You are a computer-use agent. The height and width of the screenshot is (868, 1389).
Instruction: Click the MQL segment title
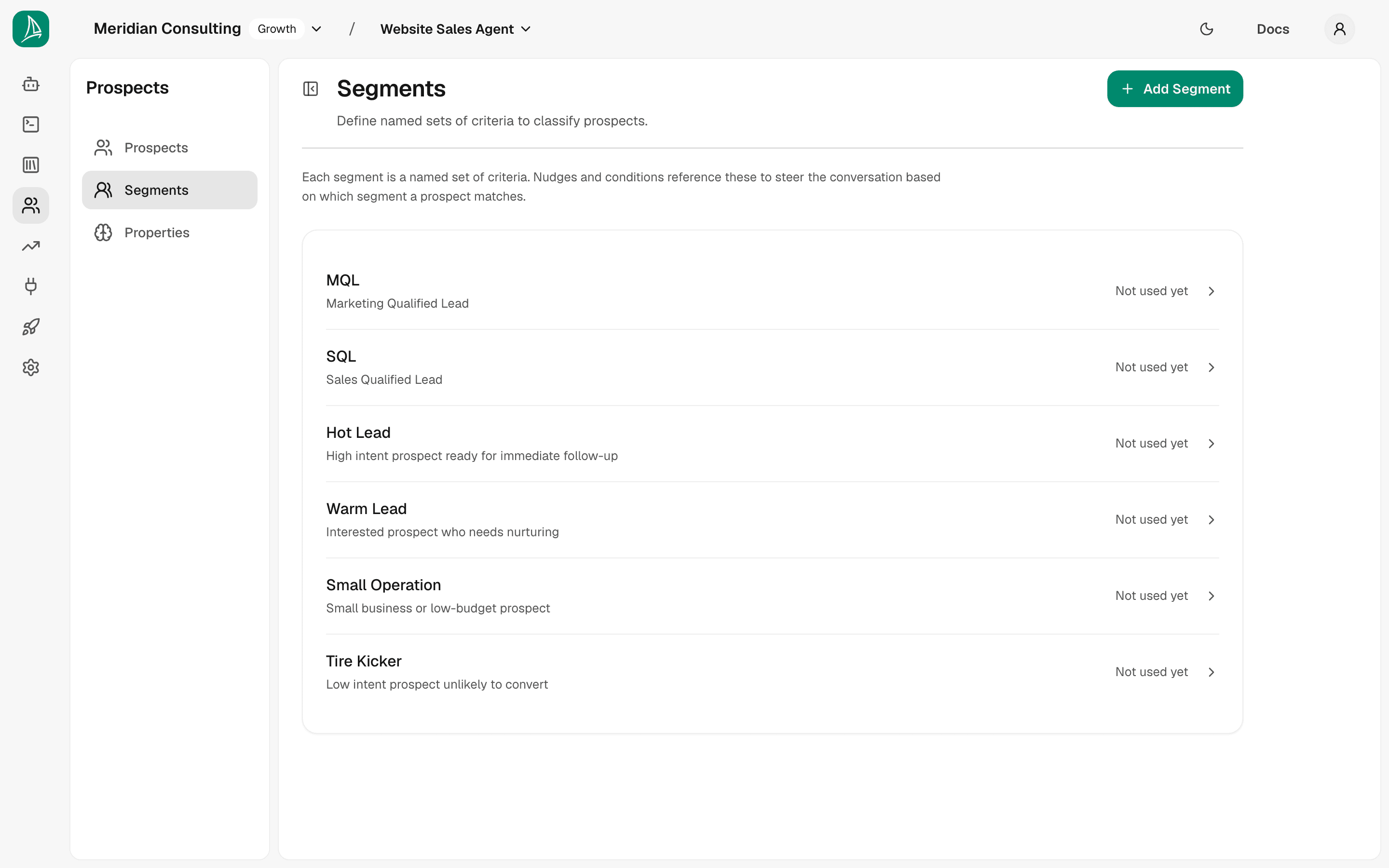point(342,280)
